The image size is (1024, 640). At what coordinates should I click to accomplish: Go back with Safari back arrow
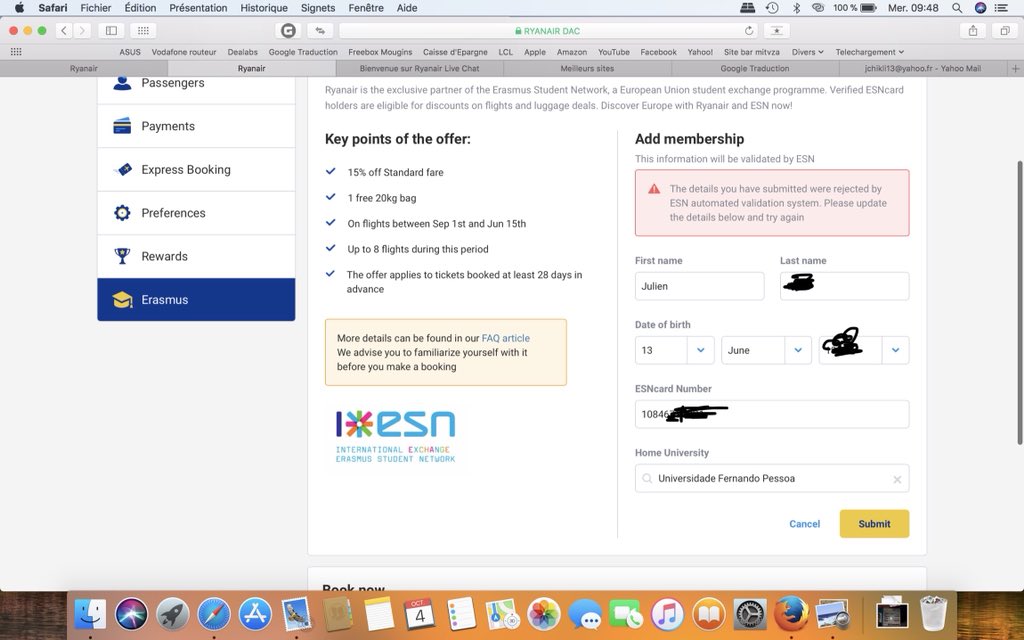[x=64, y=31]
